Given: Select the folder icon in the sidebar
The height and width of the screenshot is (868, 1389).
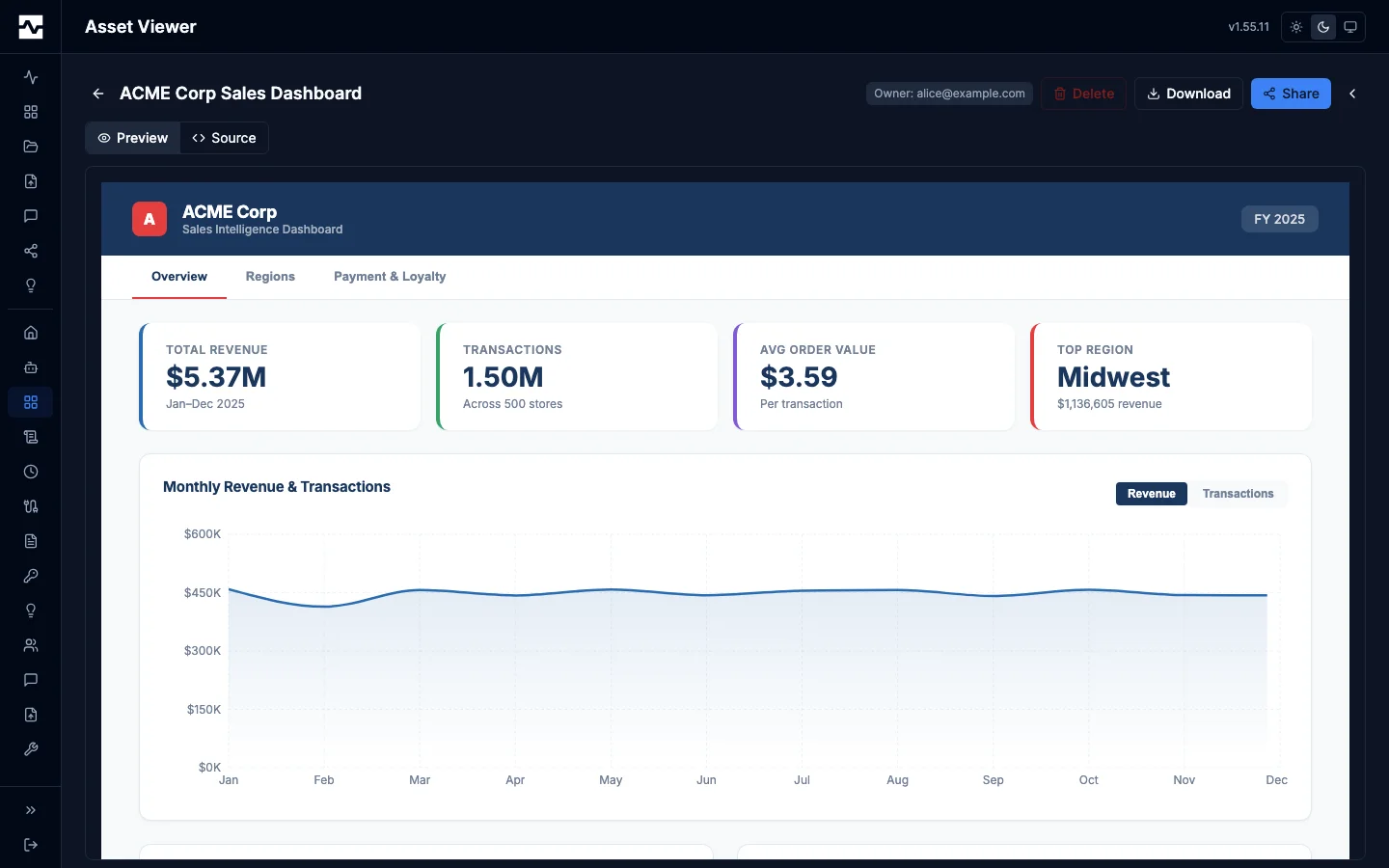Looking at the screenshot, I should coord(30,147).
